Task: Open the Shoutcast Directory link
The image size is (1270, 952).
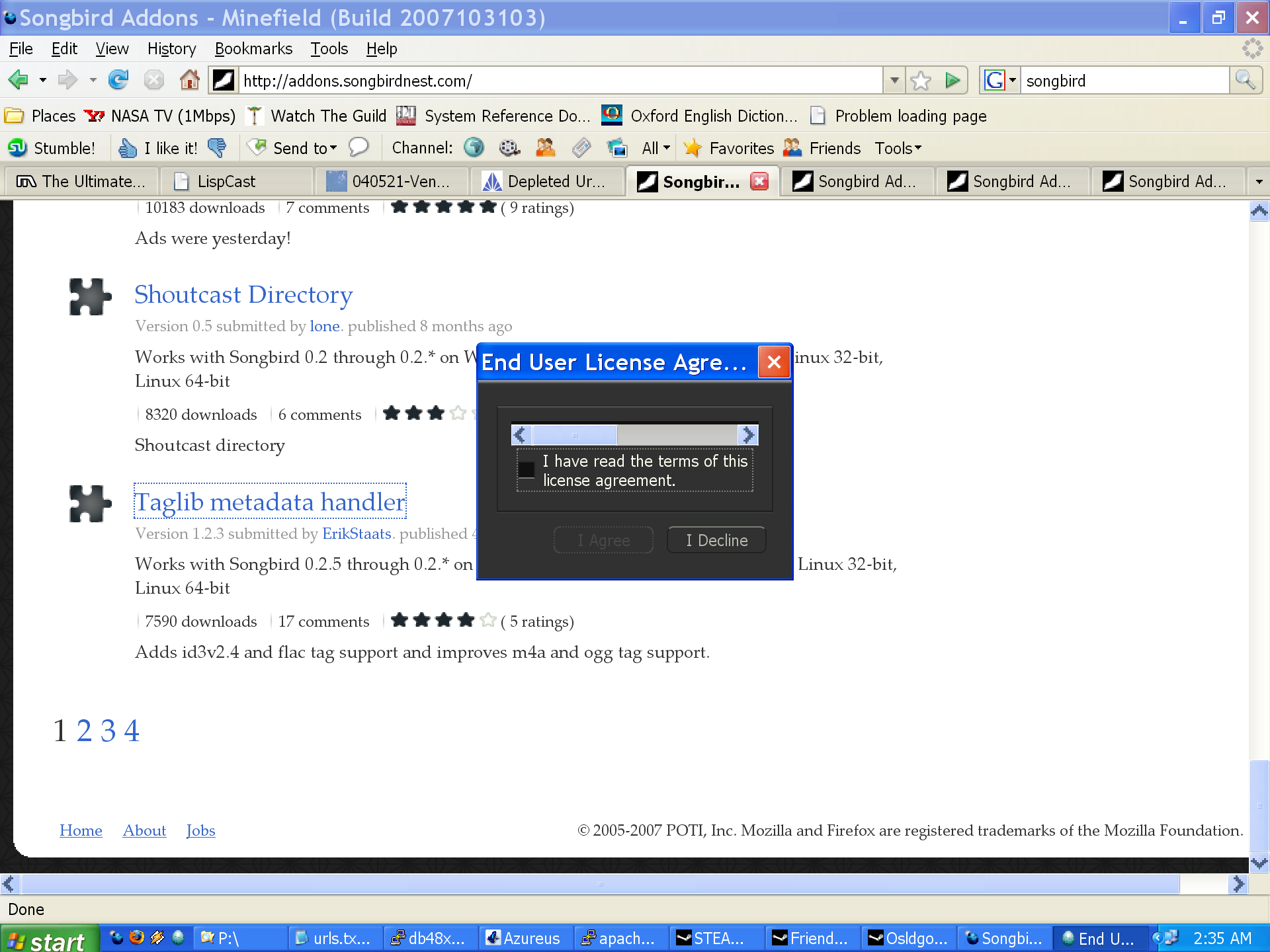Action: point(243,295)
